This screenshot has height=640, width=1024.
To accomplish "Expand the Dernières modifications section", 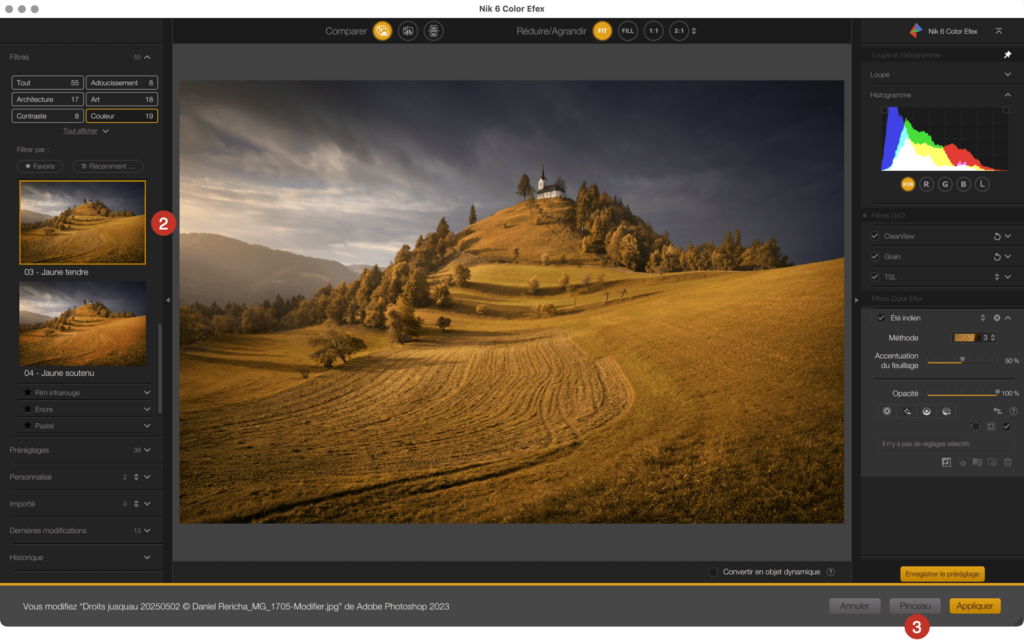I will pyautogui.click(x=148, y=530).
